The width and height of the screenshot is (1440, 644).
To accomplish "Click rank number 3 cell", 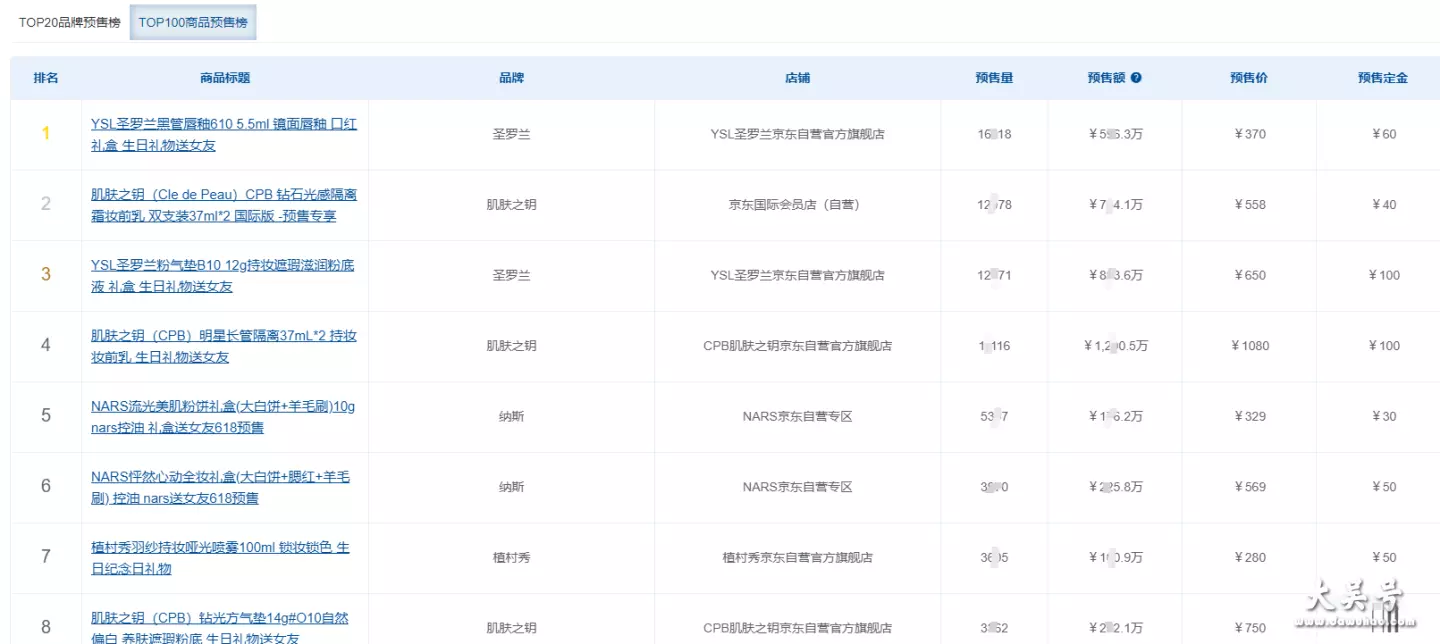I will click(46, 275).
